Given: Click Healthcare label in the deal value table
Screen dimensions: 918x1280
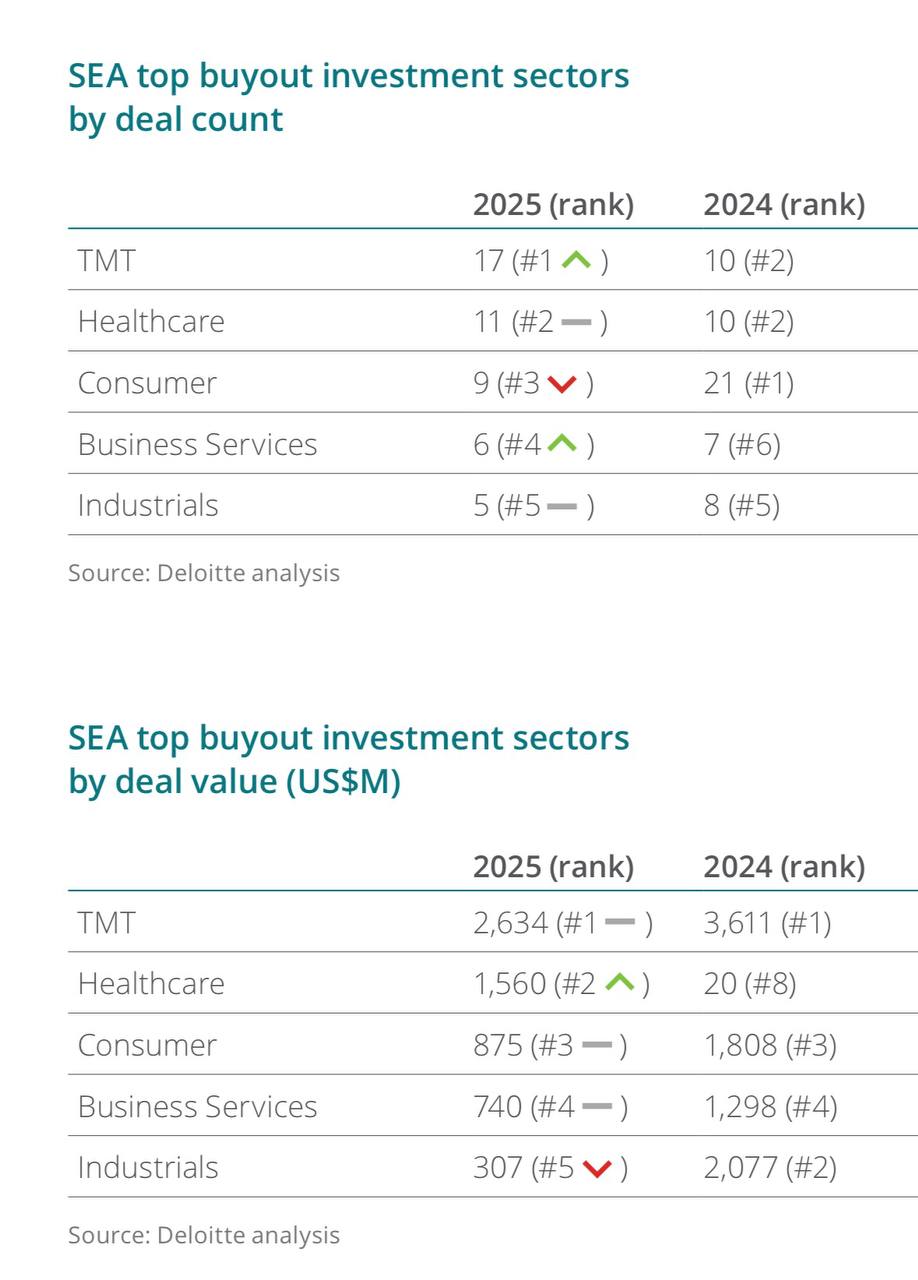Looking at the screenshot, I should [x=151, y=984].
